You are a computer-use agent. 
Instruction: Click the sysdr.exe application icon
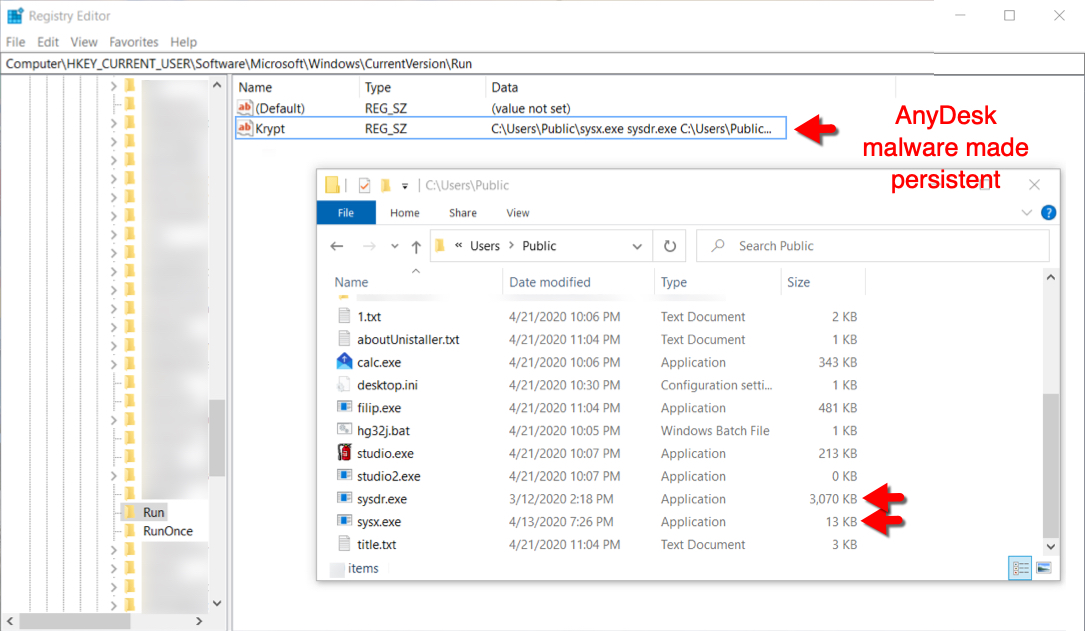pyautogui.click(x=344, y=498)
